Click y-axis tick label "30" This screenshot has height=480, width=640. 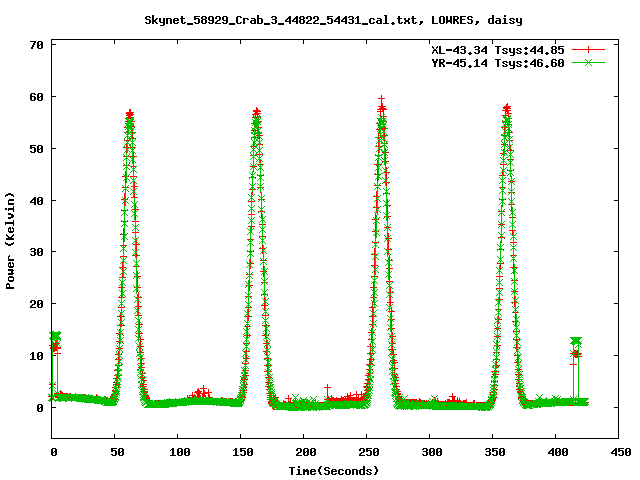click(36, 252)
